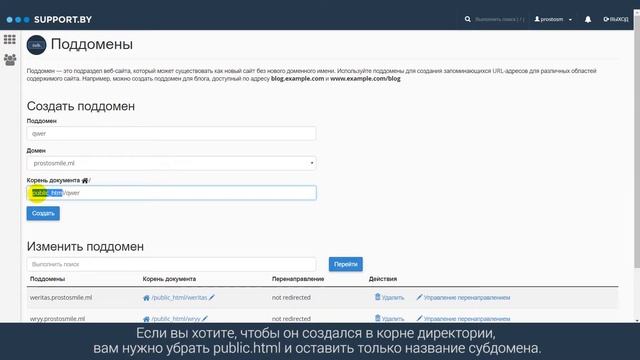Open the user manager people icon
The height and width of the screenshot is (360, 640).
tap(10, 60)
